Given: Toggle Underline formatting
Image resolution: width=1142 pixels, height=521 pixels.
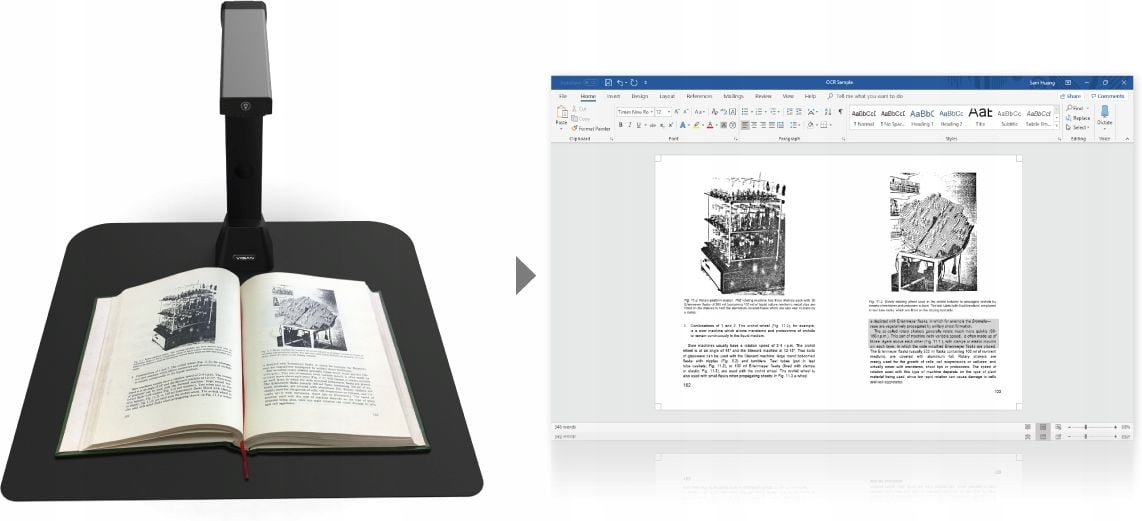Looking at the screenshot, I should [x=638, y=125].
